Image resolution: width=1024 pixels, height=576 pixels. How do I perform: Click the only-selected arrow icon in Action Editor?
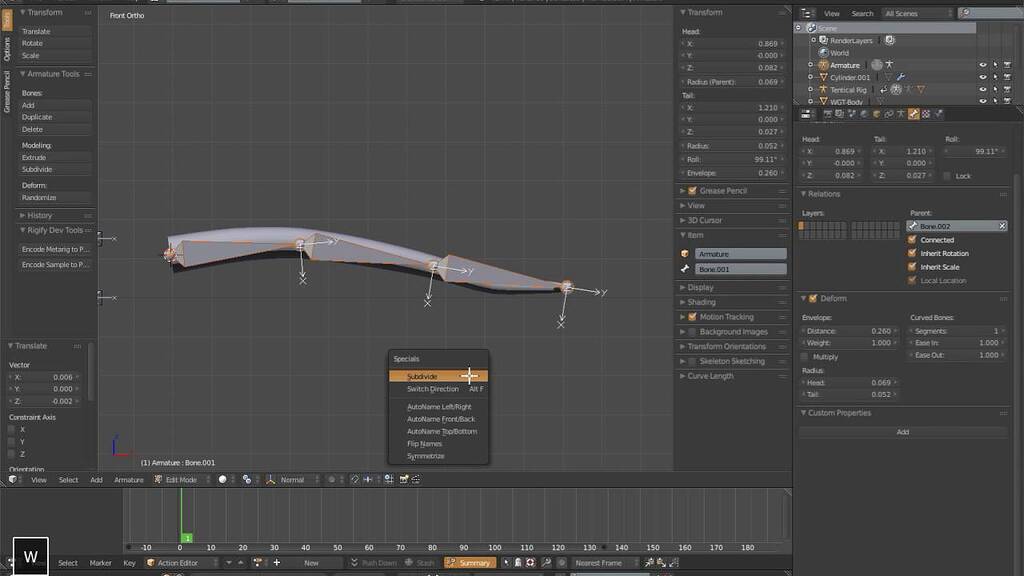pos(506,562)
